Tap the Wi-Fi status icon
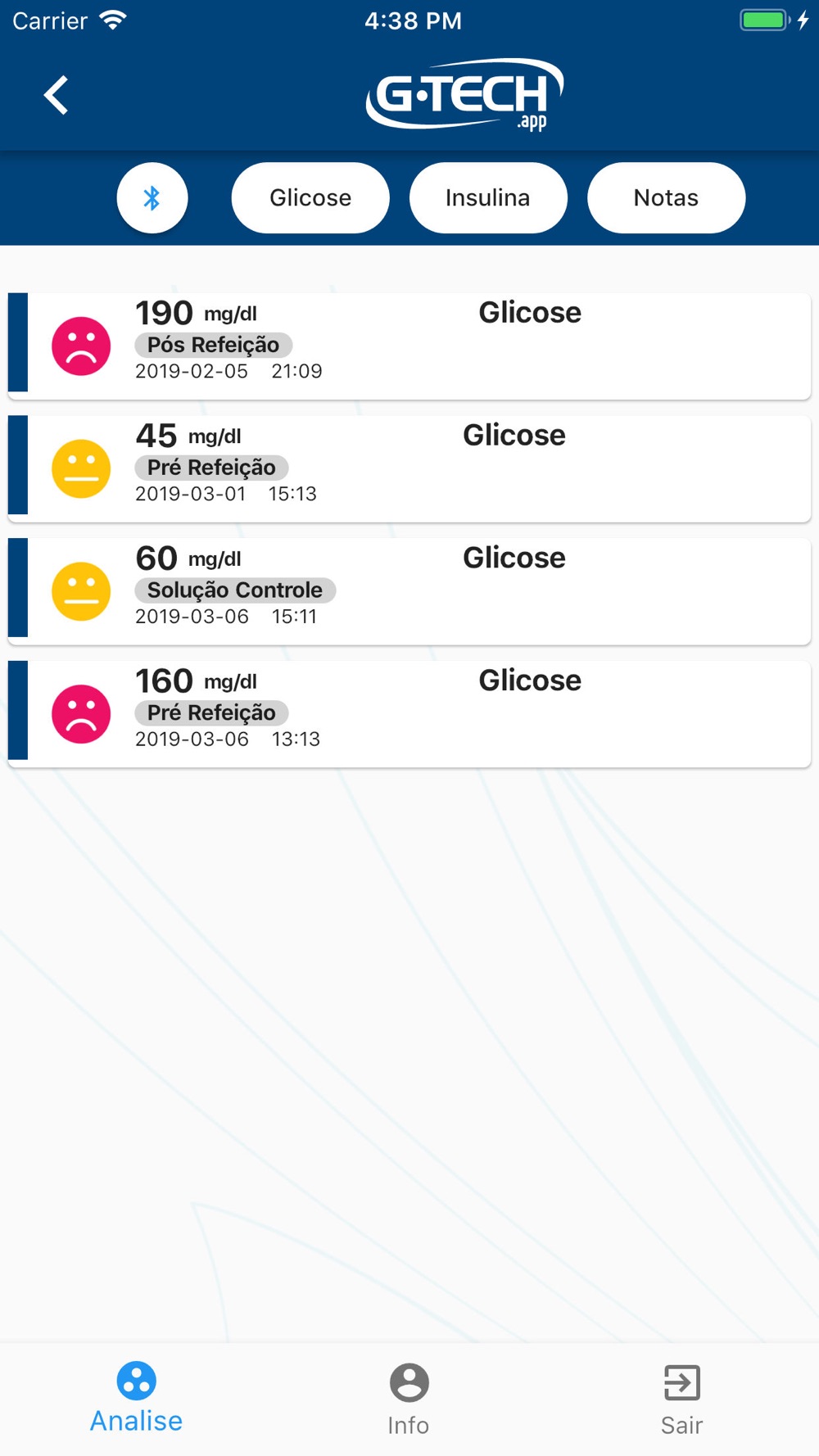The height and width of the screenshot is (1456, 819). tap(112, 20)
